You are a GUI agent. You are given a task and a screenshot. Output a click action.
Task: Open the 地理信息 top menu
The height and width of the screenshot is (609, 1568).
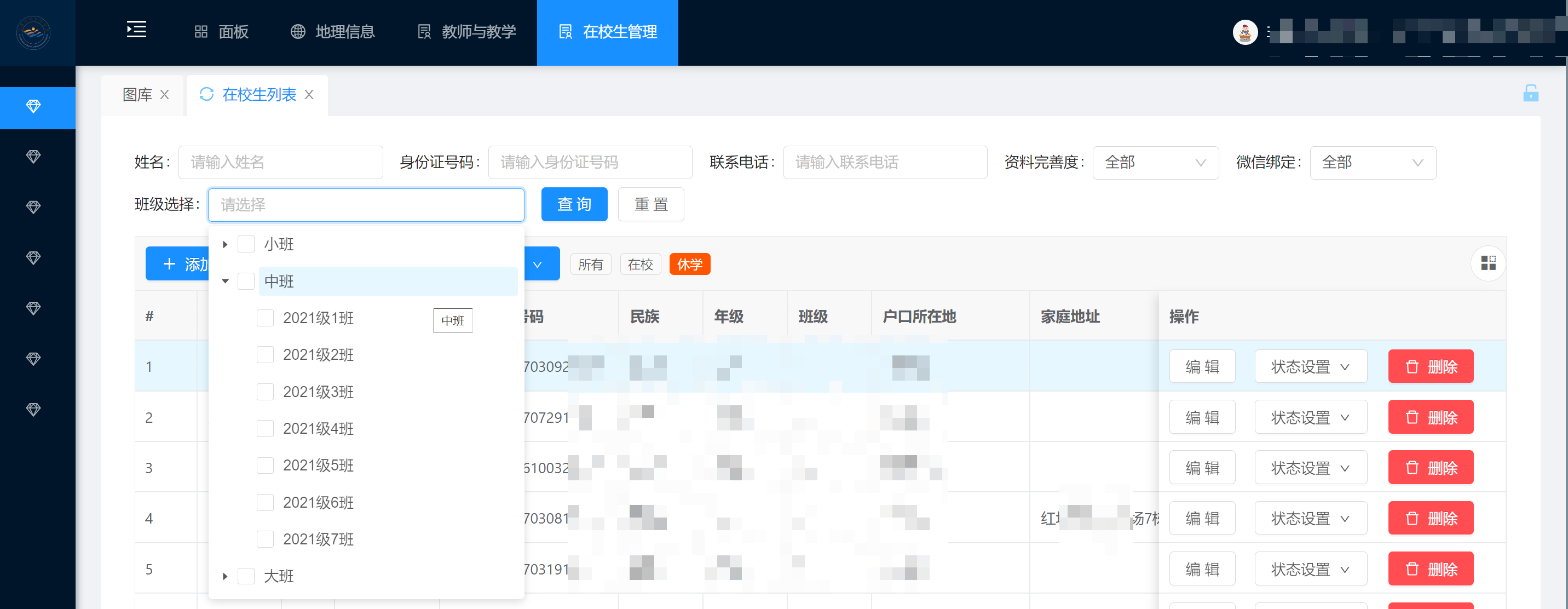click(332, 32)
